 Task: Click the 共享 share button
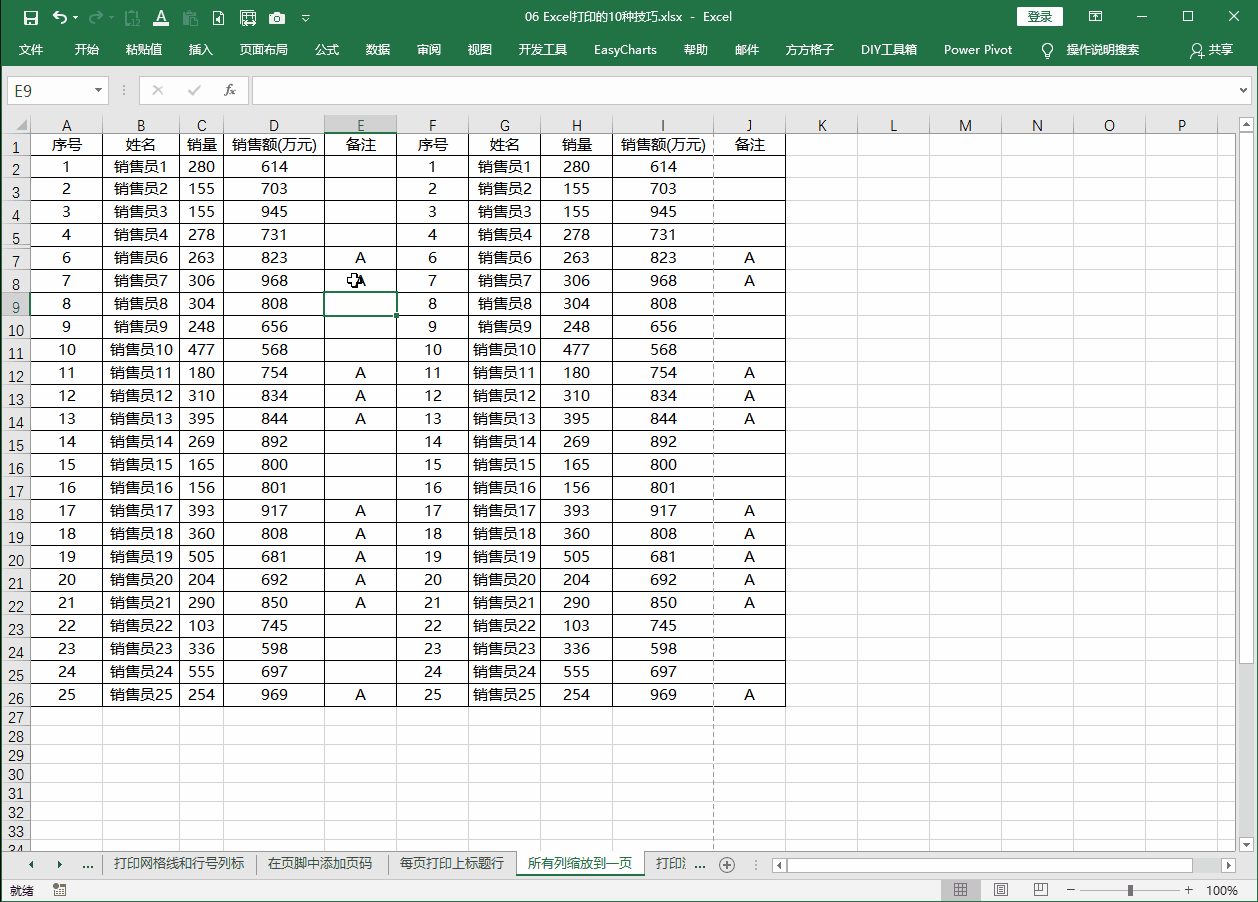[x=1211, y=50]
